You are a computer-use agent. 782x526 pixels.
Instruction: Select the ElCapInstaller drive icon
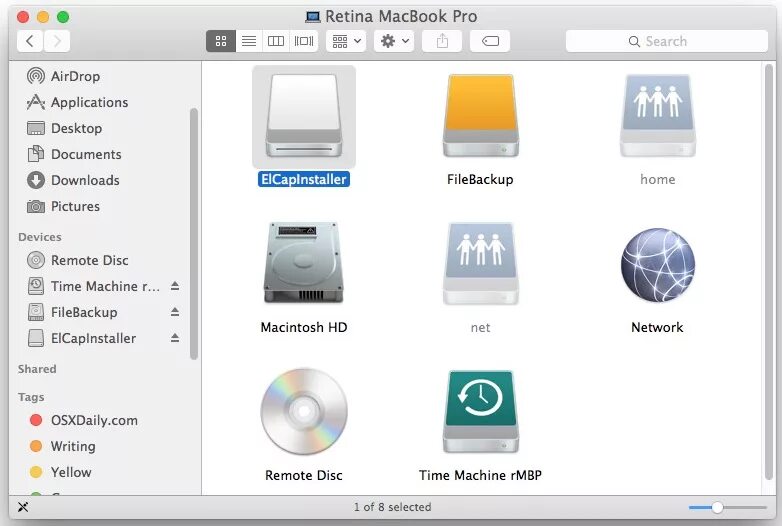click(x=304, y=116)
